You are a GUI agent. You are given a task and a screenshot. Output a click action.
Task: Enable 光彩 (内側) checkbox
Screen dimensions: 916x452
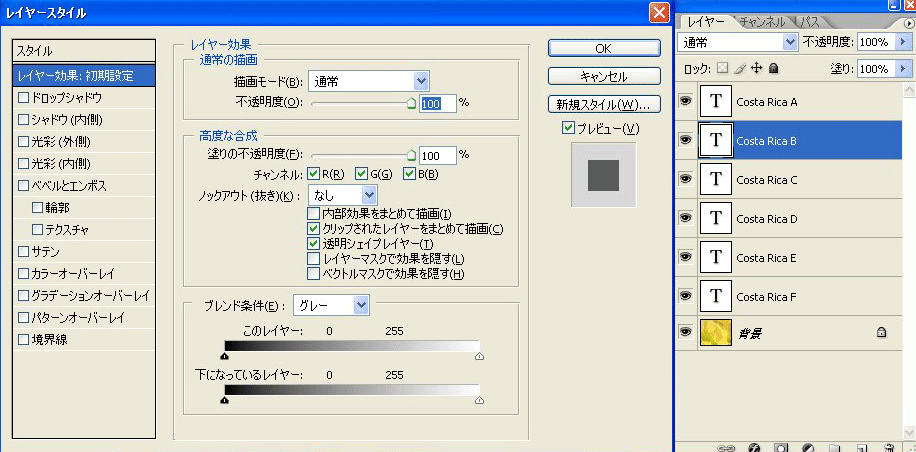tap(23, 164)
